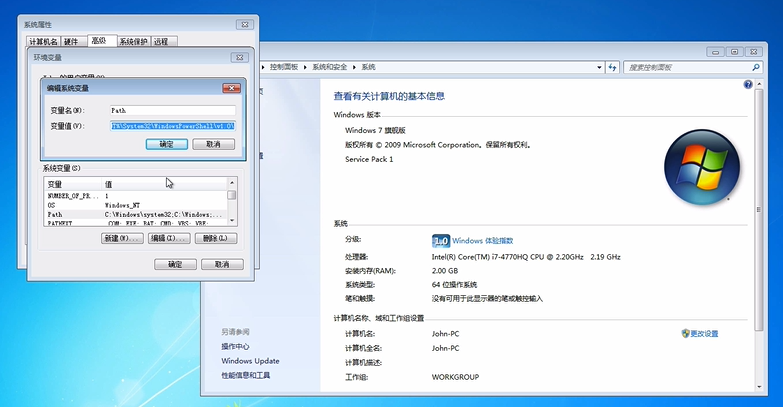Click the 值 column header
This screenshot has width=783, height=407.
pos(164,184)
